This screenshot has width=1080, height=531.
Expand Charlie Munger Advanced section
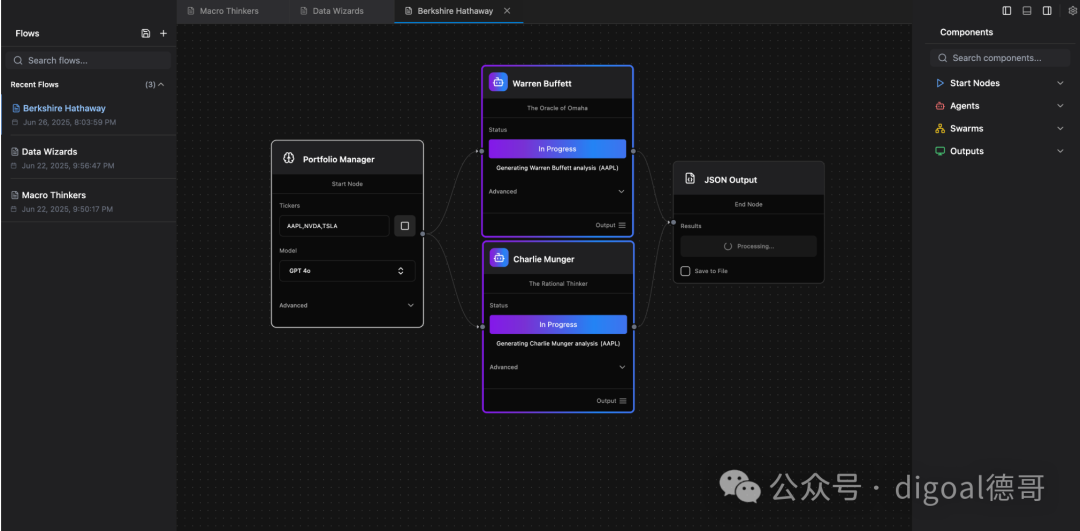point(557,367)
